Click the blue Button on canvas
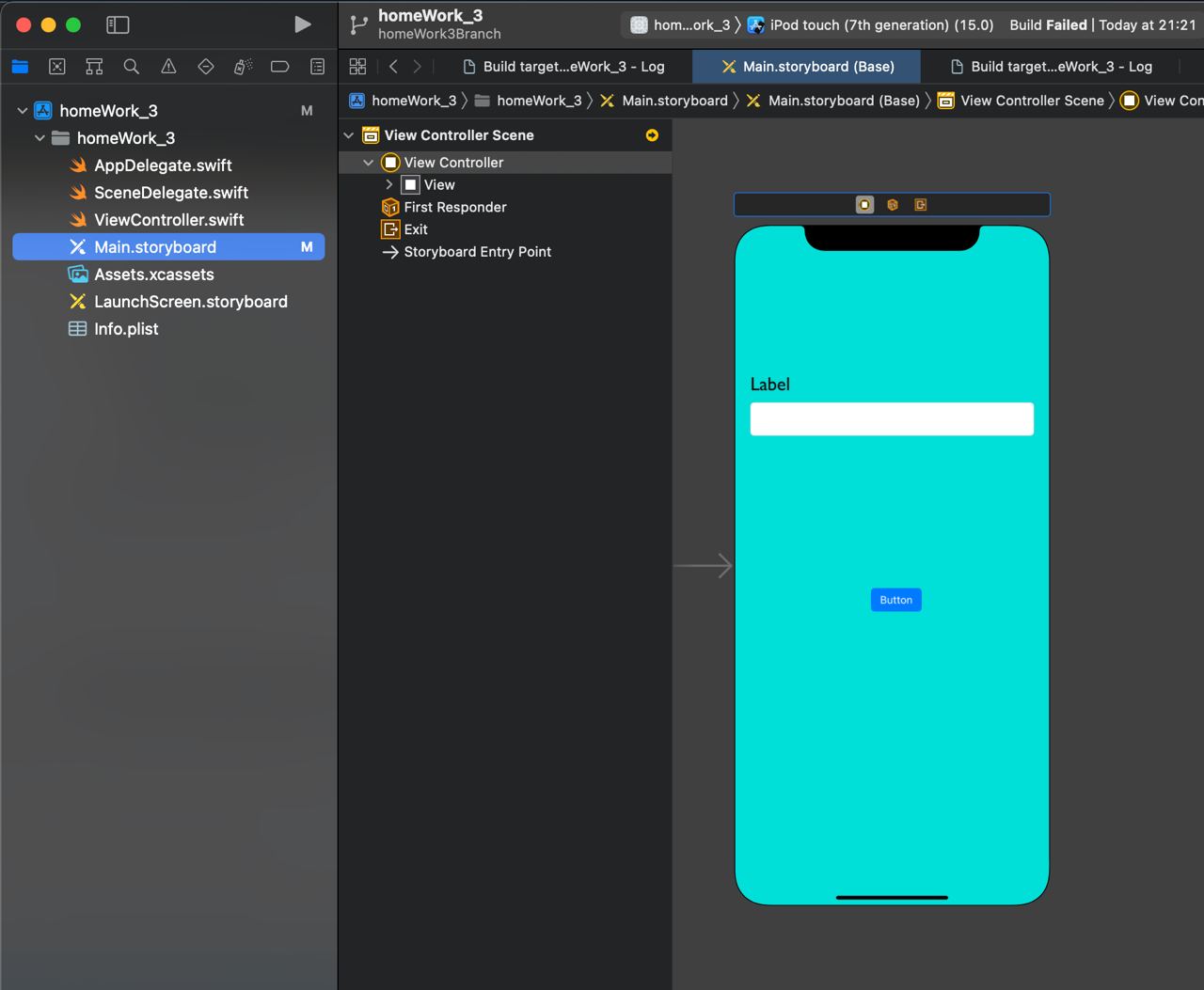The image size is (1204, 990). click(895, 600)
